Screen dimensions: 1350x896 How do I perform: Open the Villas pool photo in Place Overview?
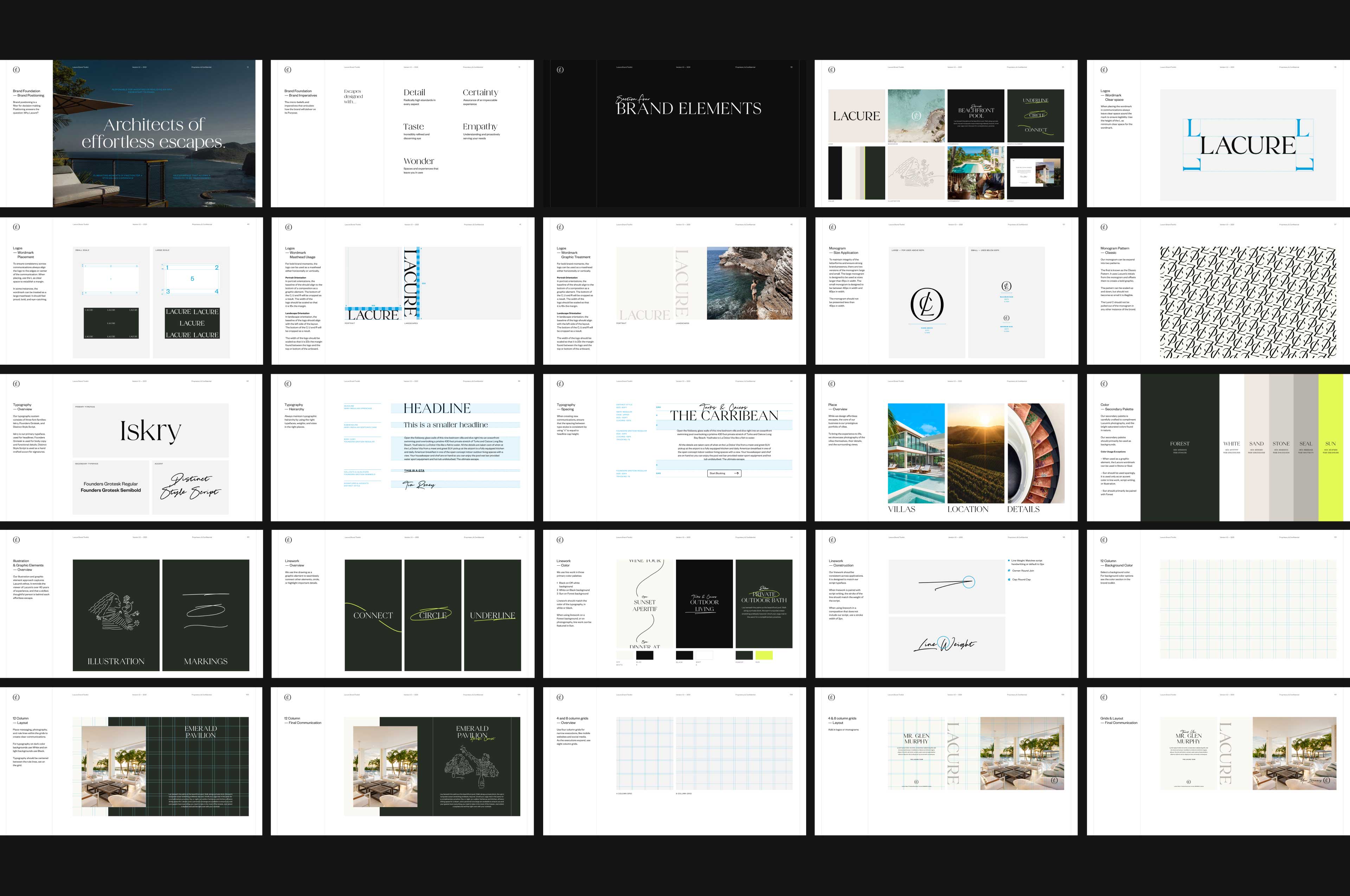(916, 453)
